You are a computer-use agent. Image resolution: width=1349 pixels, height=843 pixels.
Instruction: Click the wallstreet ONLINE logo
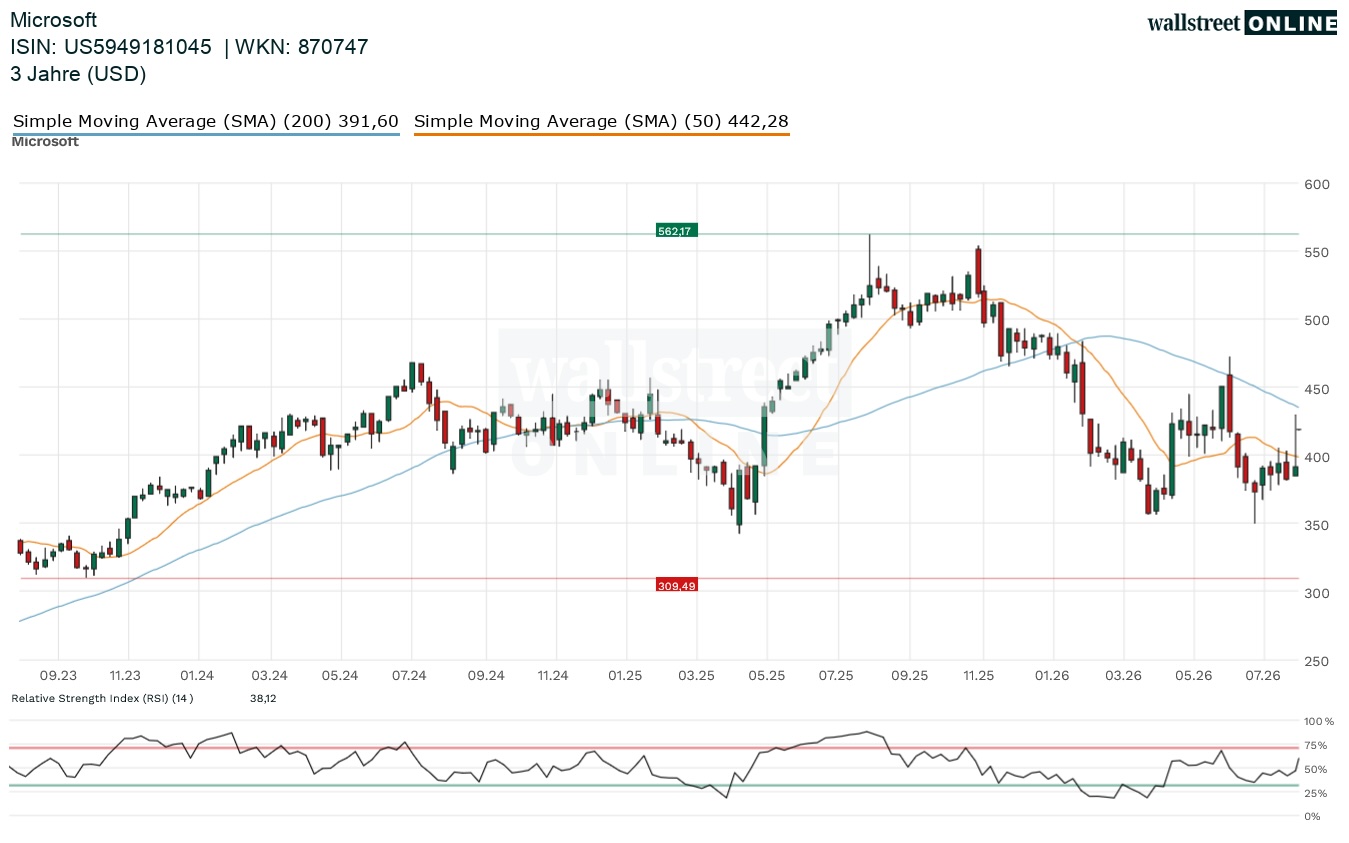coord(1241,23)
